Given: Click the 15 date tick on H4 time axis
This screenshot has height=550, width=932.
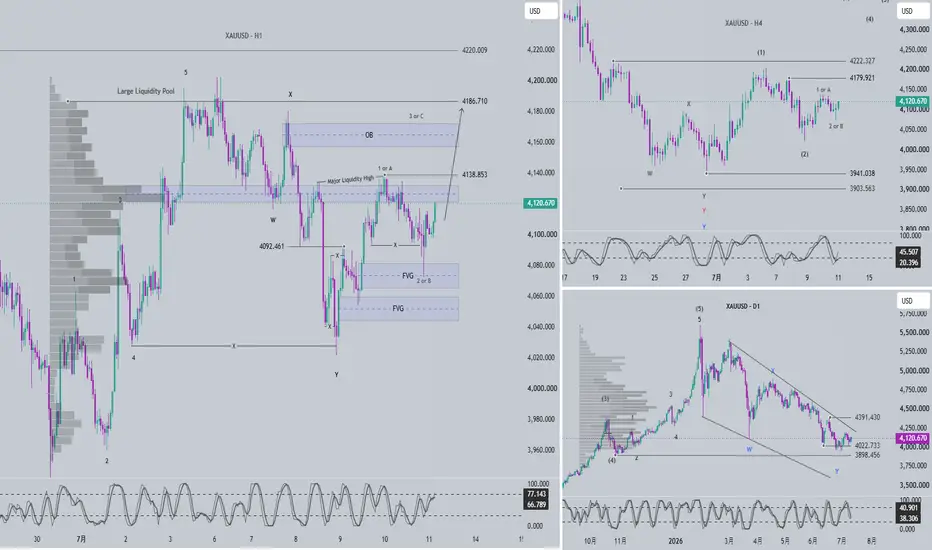Looking at the screenshot, I should point(869,278).
